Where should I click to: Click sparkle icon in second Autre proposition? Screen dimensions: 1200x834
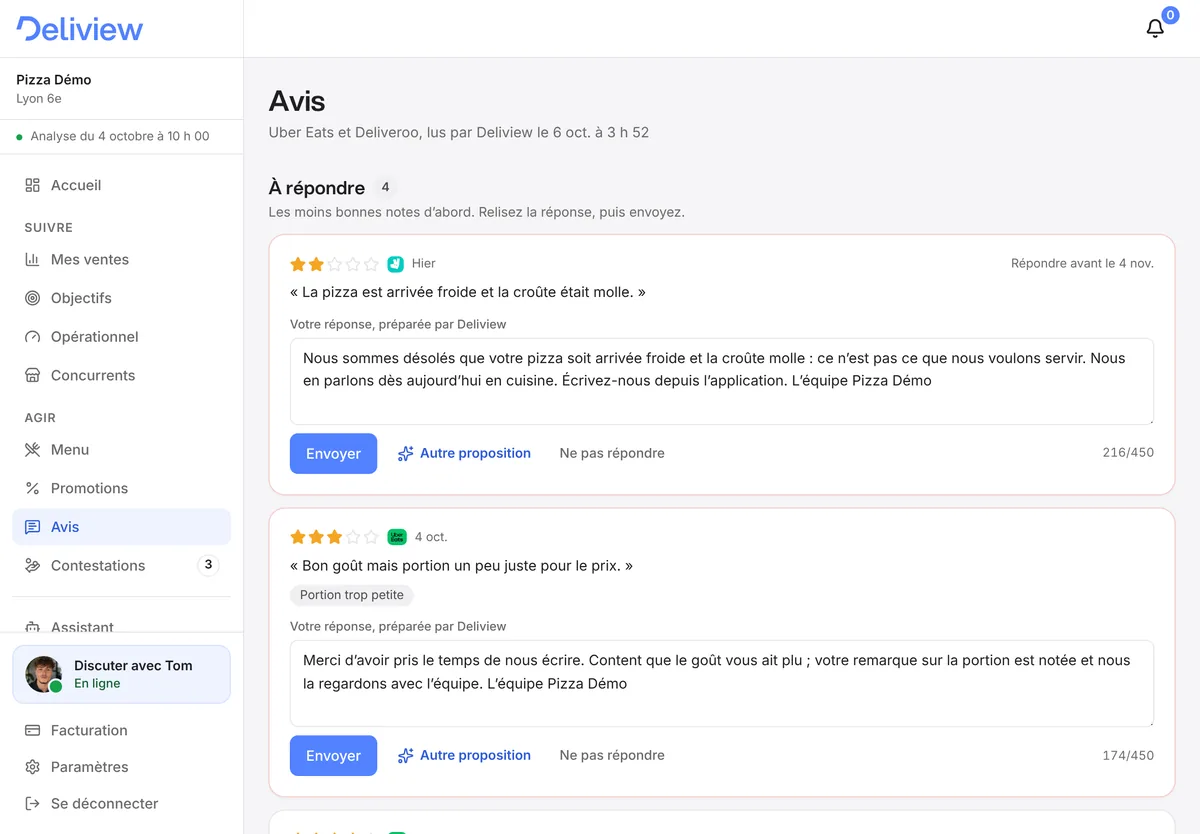[x=405, y=756]
